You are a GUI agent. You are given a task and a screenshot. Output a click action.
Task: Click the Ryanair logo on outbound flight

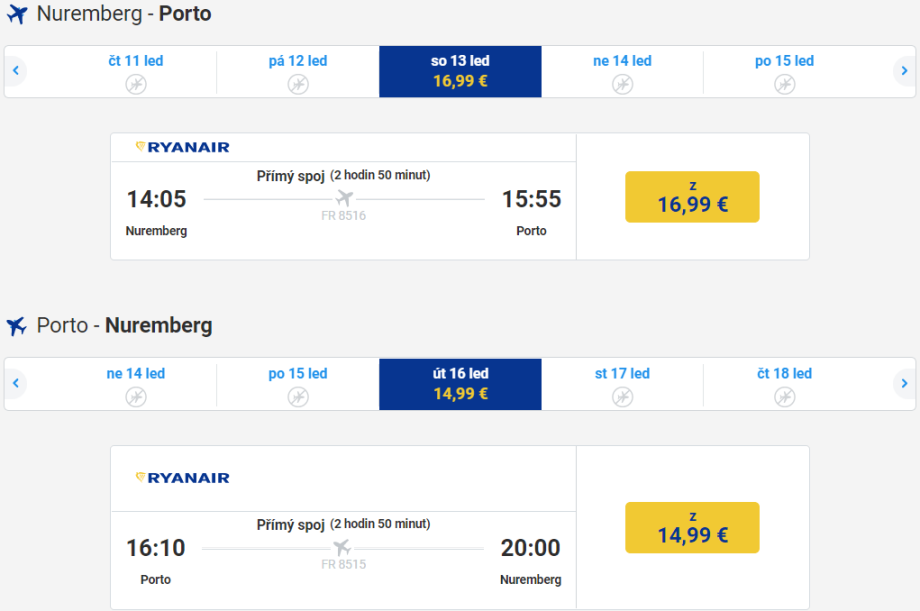click(x=183, y=147)
